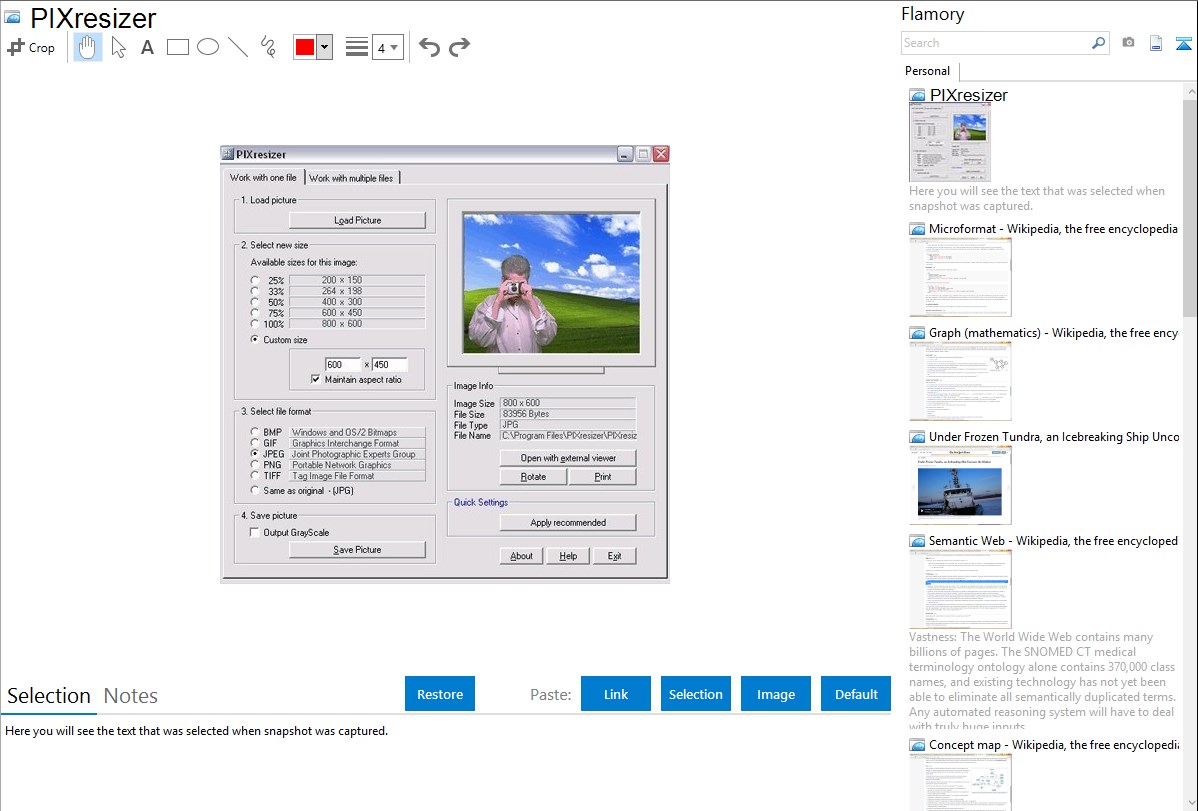The image size is (1198, 811).
Task: Open the annotation color dropdown arrow
Action: [x=325, y=47]
